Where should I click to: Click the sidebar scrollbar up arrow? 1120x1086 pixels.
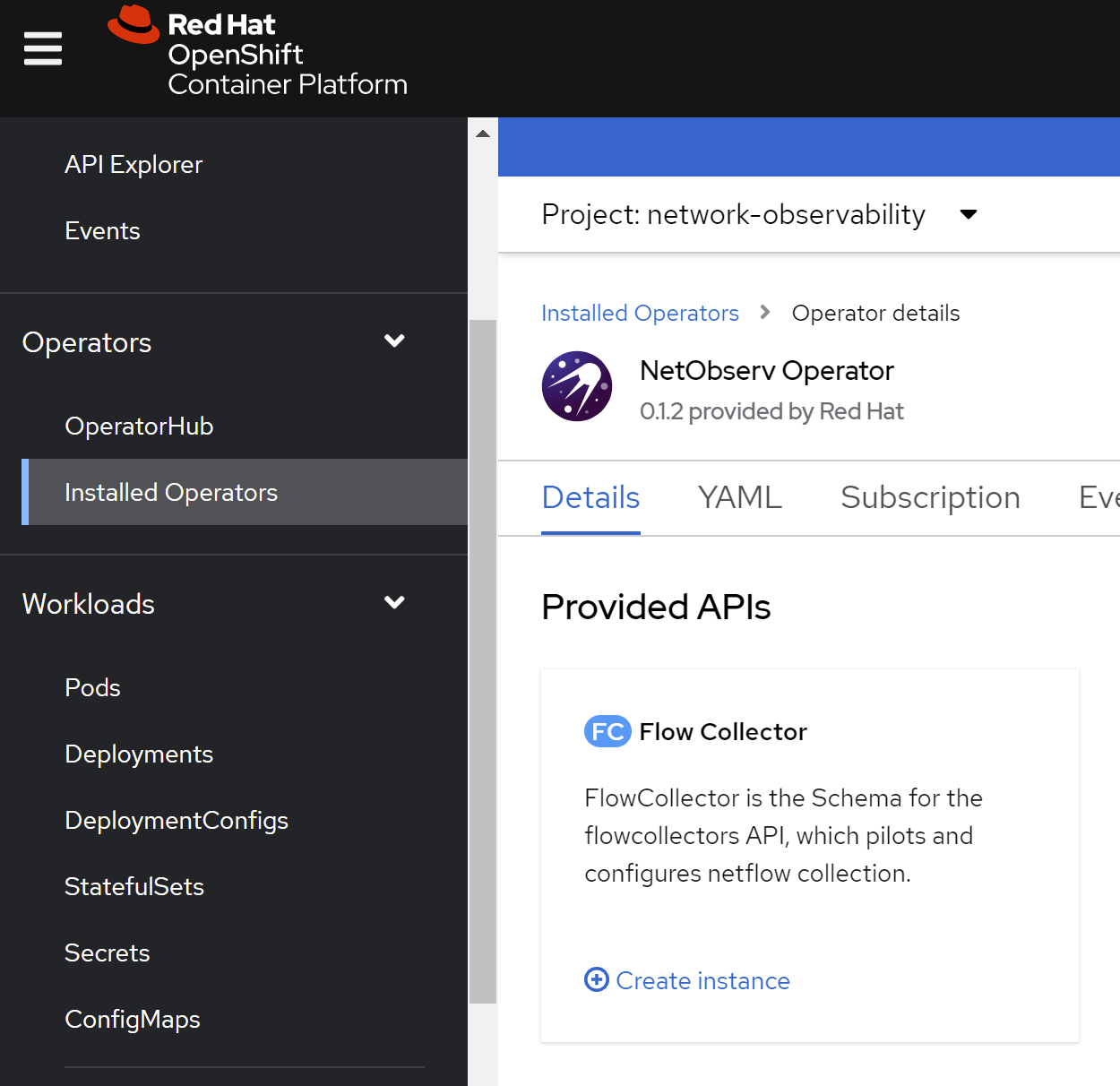pos(483,134)
